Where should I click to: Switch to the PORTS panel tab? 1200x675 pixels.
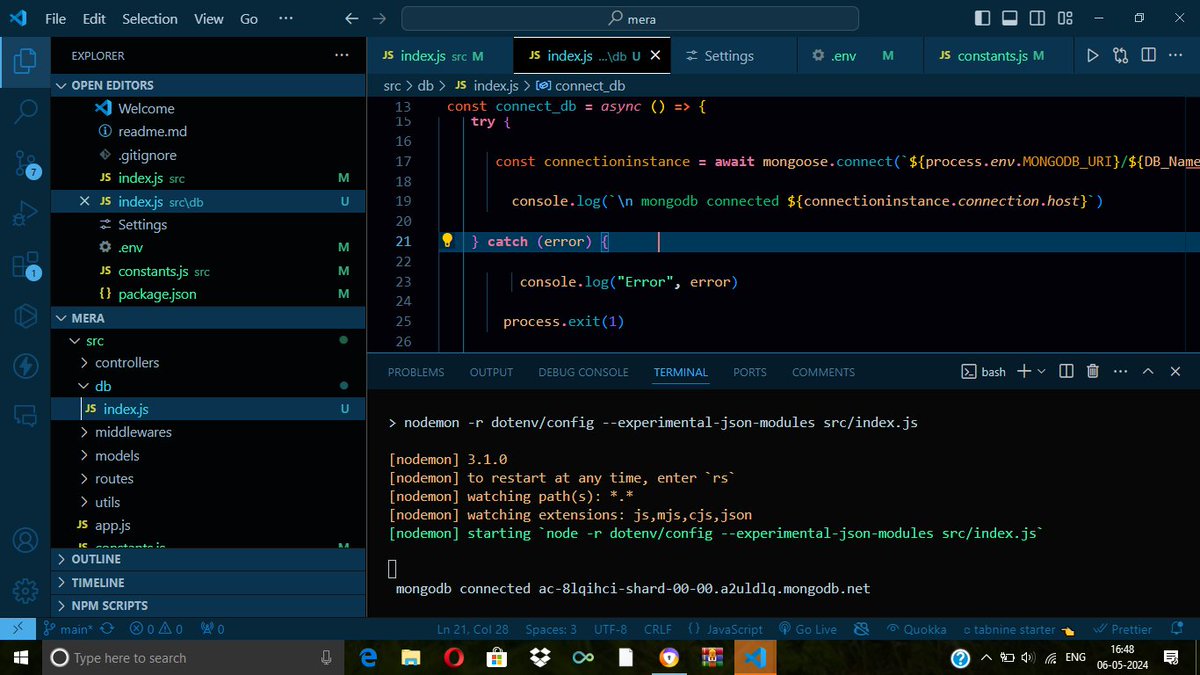click(750, 372)
